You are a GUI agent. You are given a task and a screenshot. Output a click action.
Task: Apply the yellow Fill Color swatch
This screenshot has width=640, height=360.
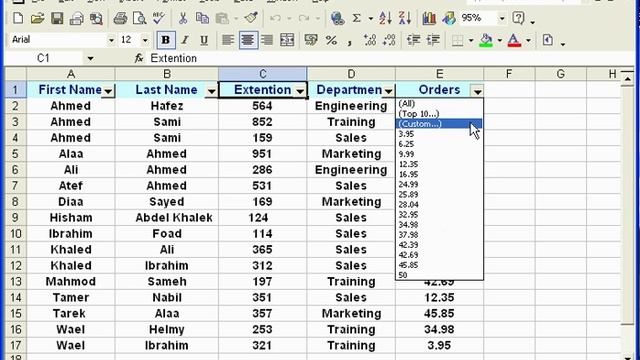[486, 40]
